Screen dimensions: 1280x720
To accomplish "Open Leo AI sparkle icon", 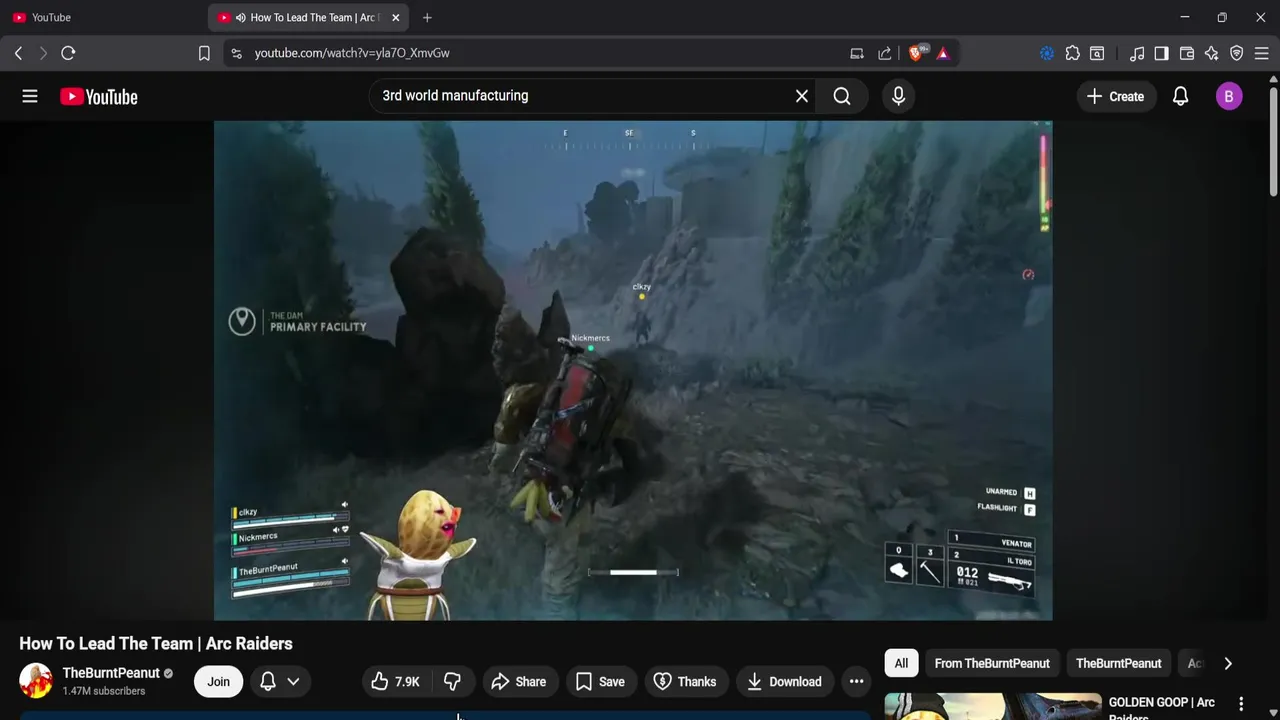I will (x=1212, y=53).
